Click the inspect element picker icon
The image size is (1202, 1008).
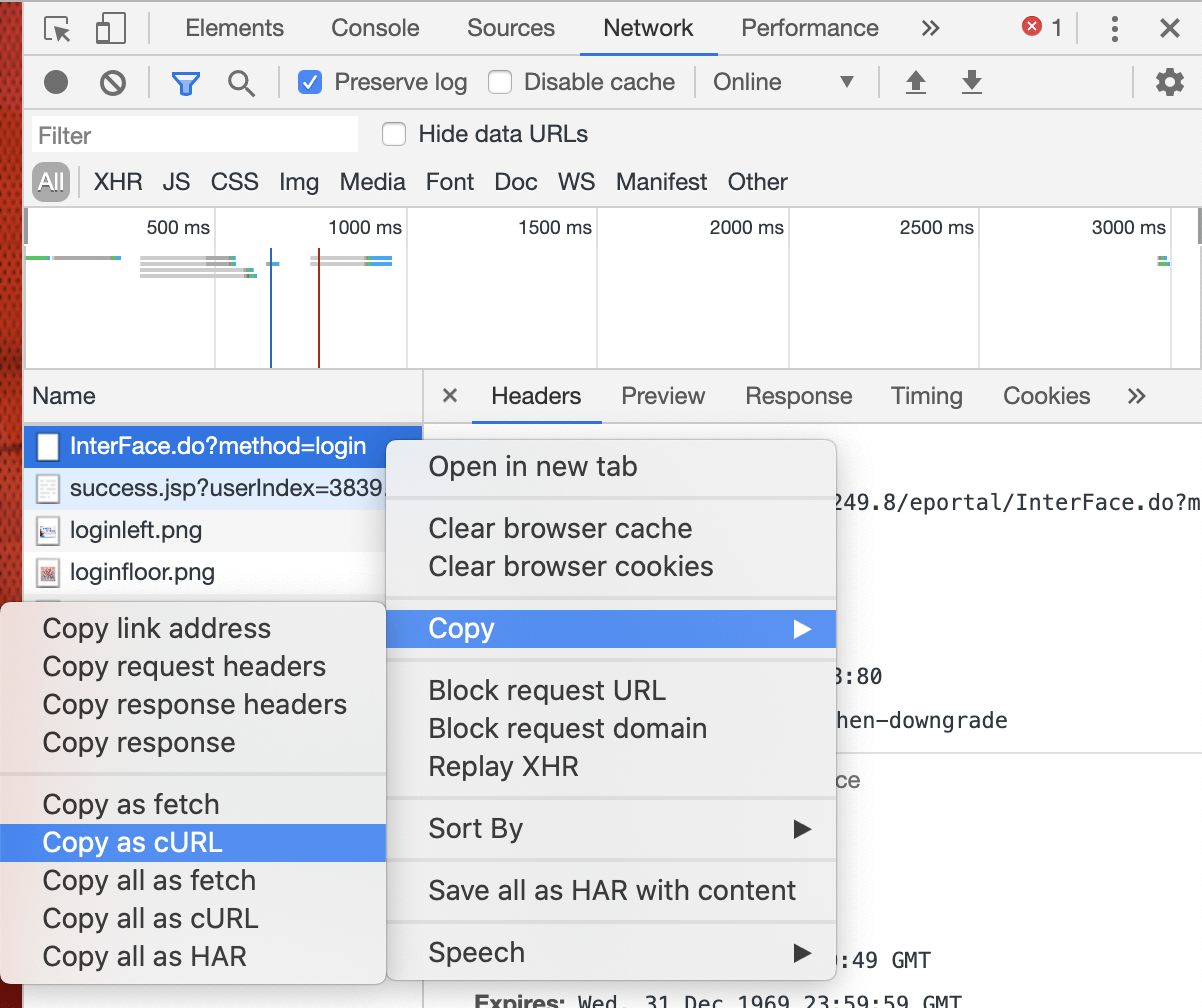pyautogui.click(x=58, y=29)
